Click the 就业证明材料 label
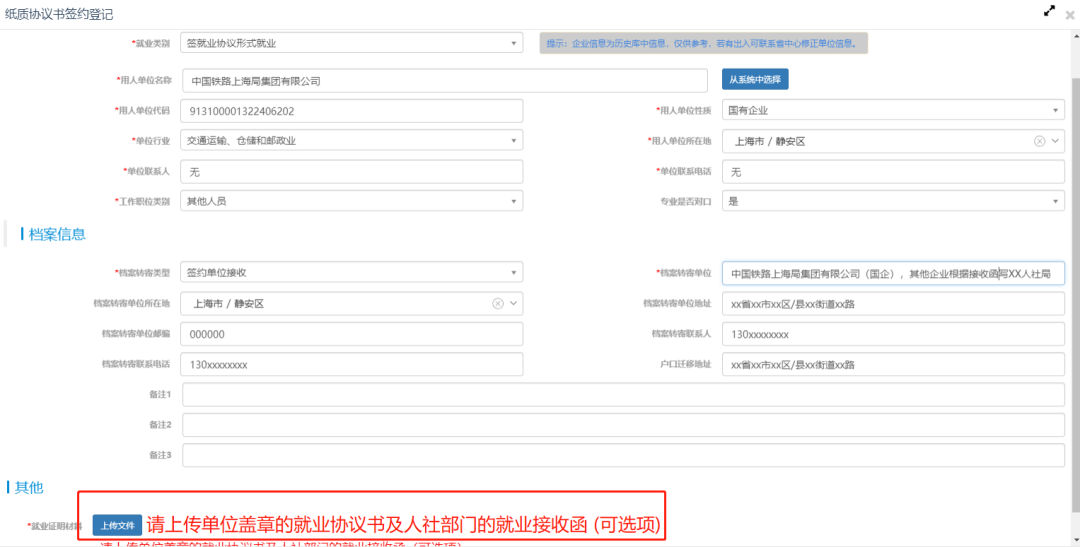This screenshot has height=547, width=1080. click(56, 526)
